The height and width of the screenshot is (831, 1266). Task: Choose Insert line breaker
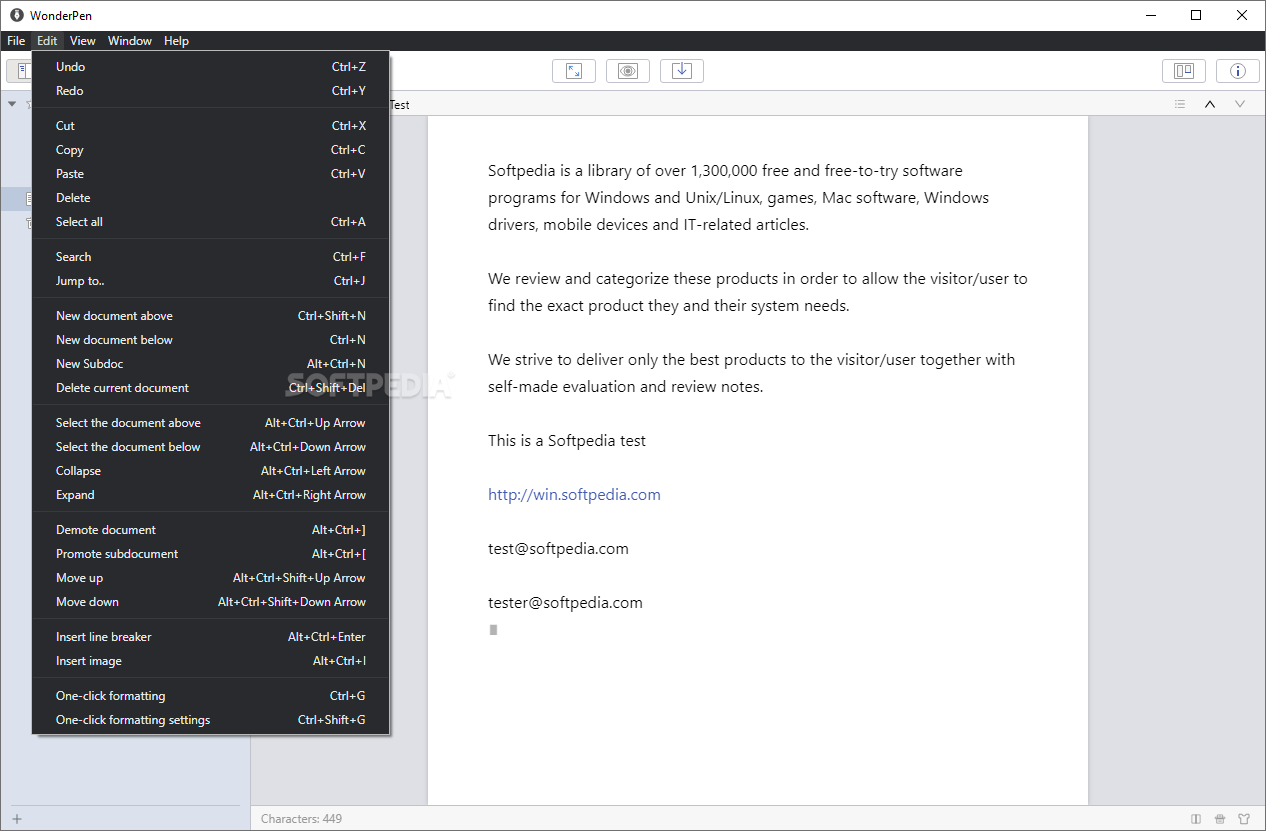coord(211,637)
